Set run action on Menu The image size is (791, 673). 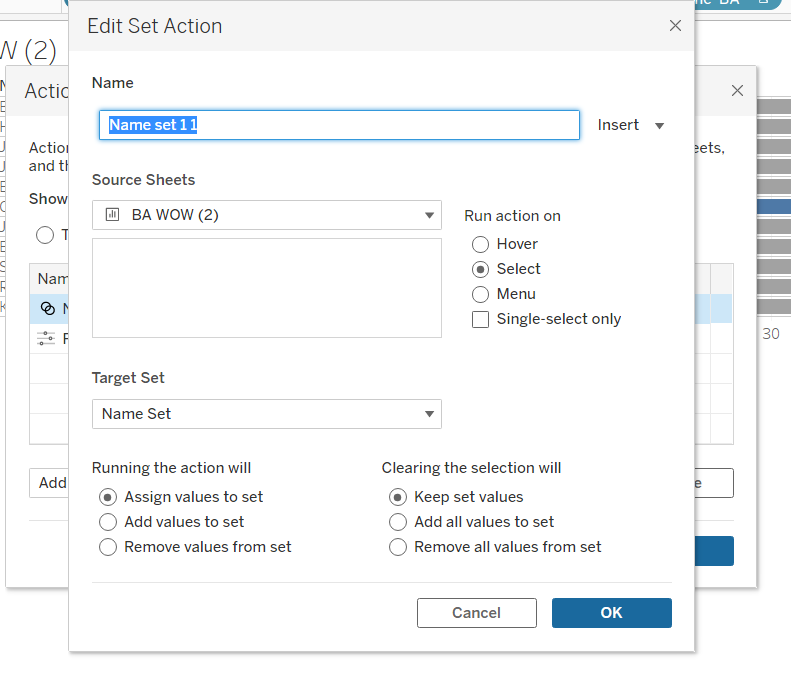480,294
